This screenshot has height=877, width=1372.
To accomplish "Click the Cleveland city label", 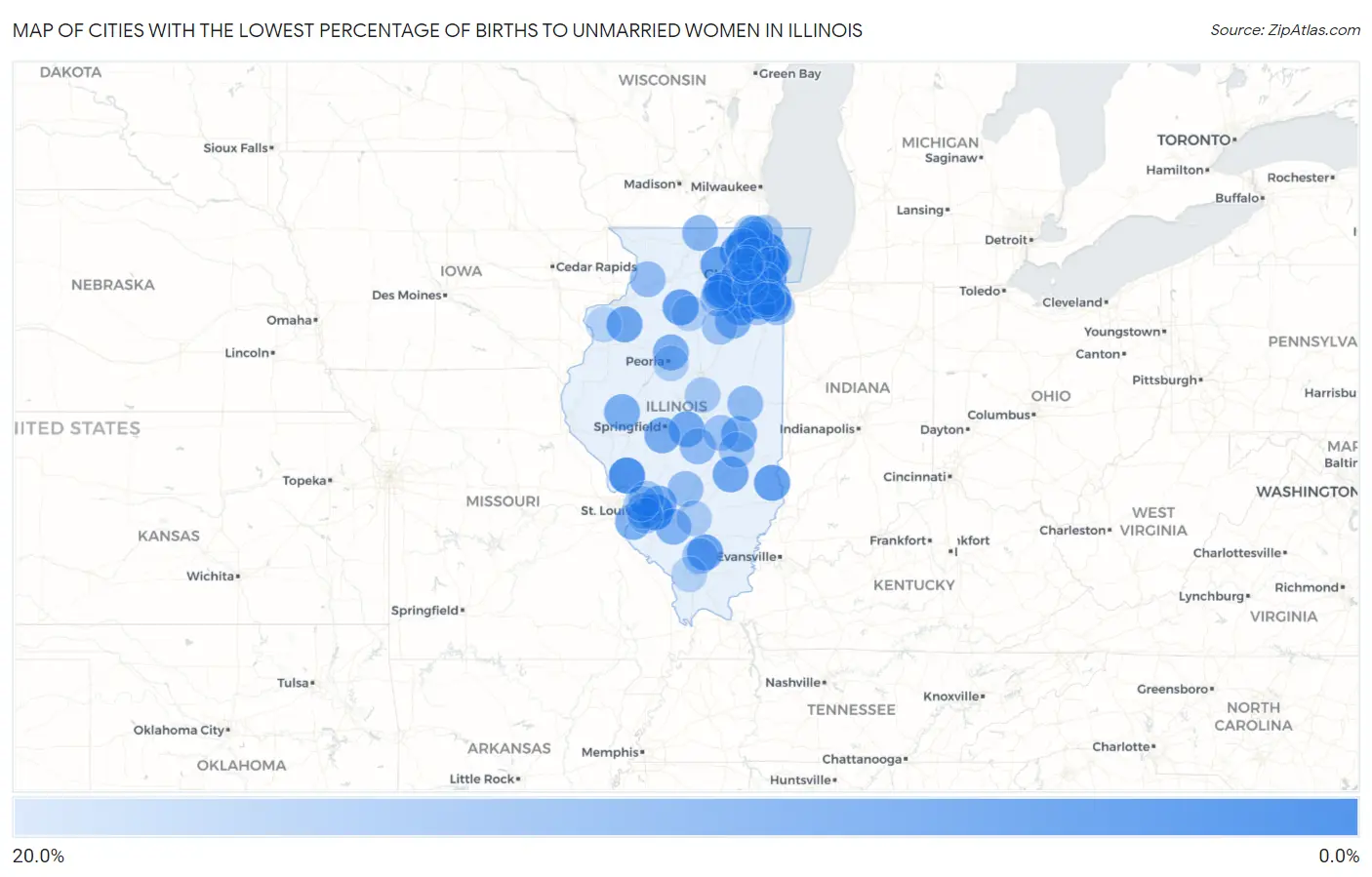I will pyautogui.click(x=1074, y=301).
